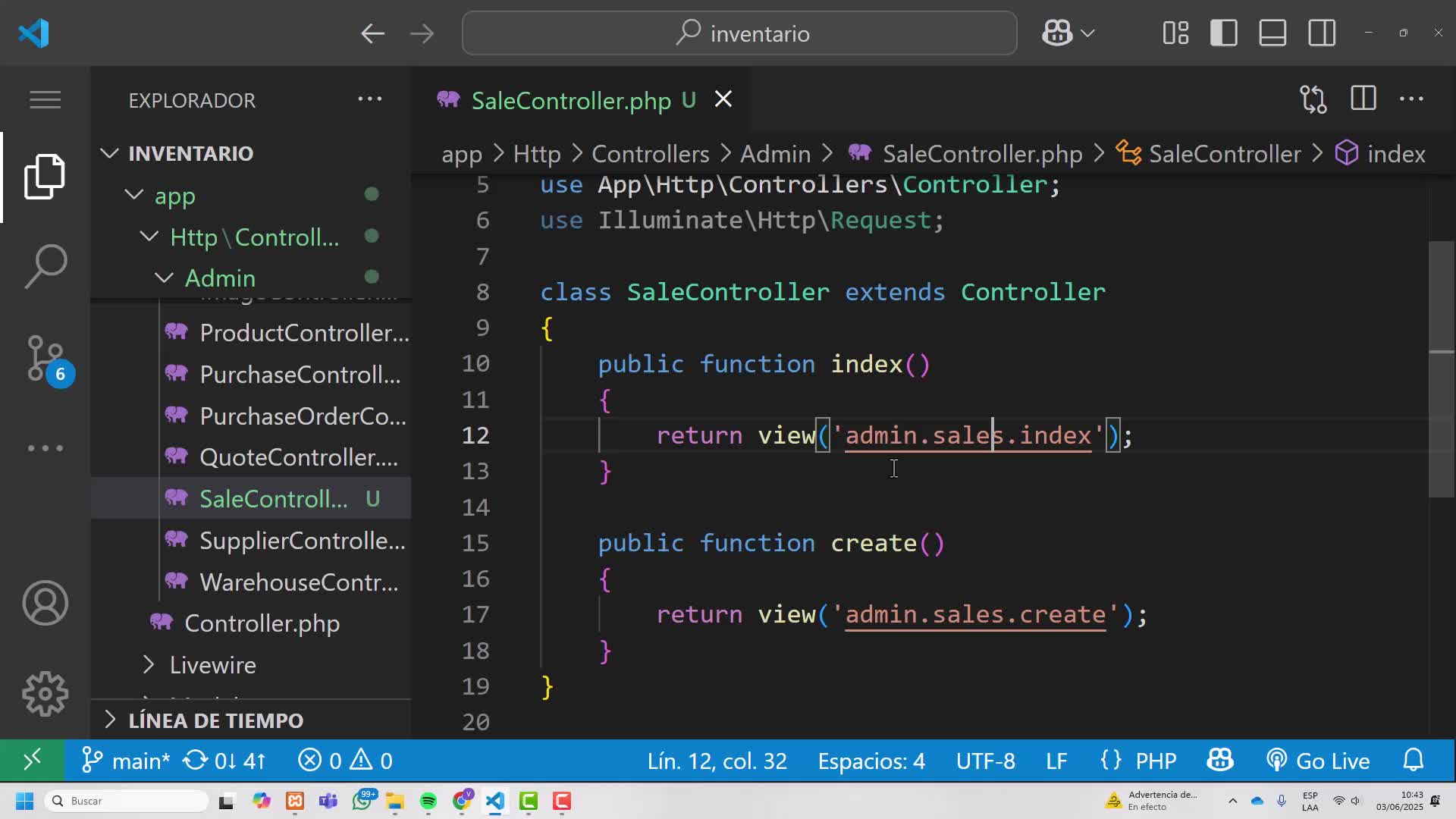Open problems panel from errors and warnings

point(345,761)
